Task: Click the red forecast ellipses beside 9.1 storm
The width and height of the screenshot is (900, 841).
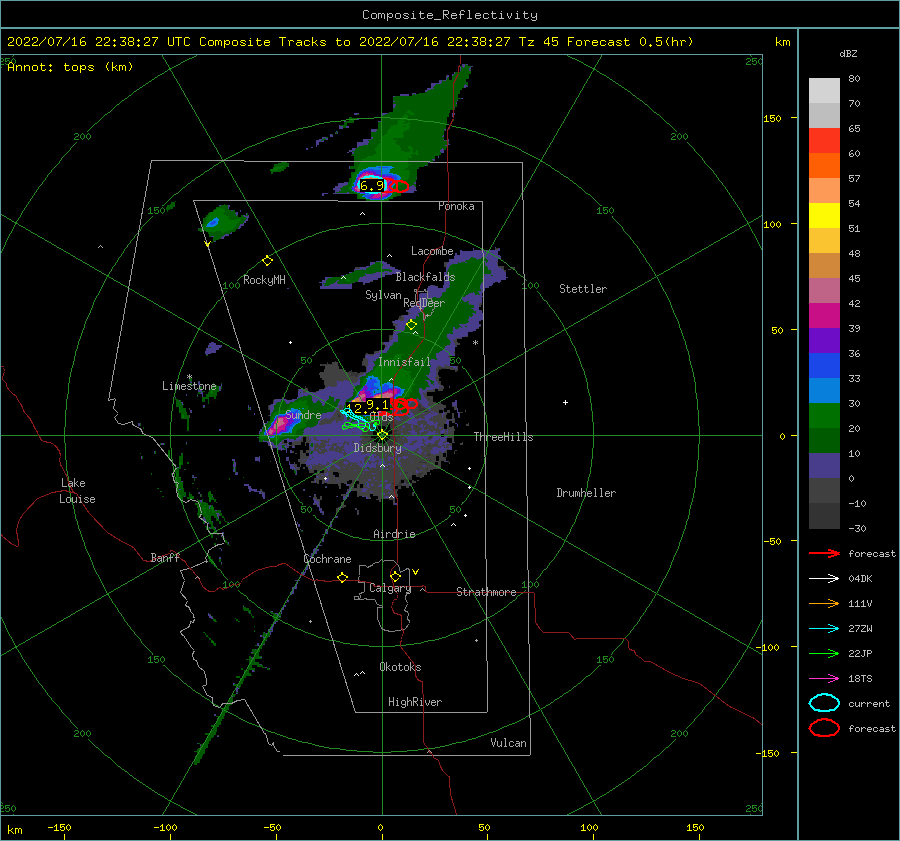Action: pyautogui.click(x=404, y=406)
